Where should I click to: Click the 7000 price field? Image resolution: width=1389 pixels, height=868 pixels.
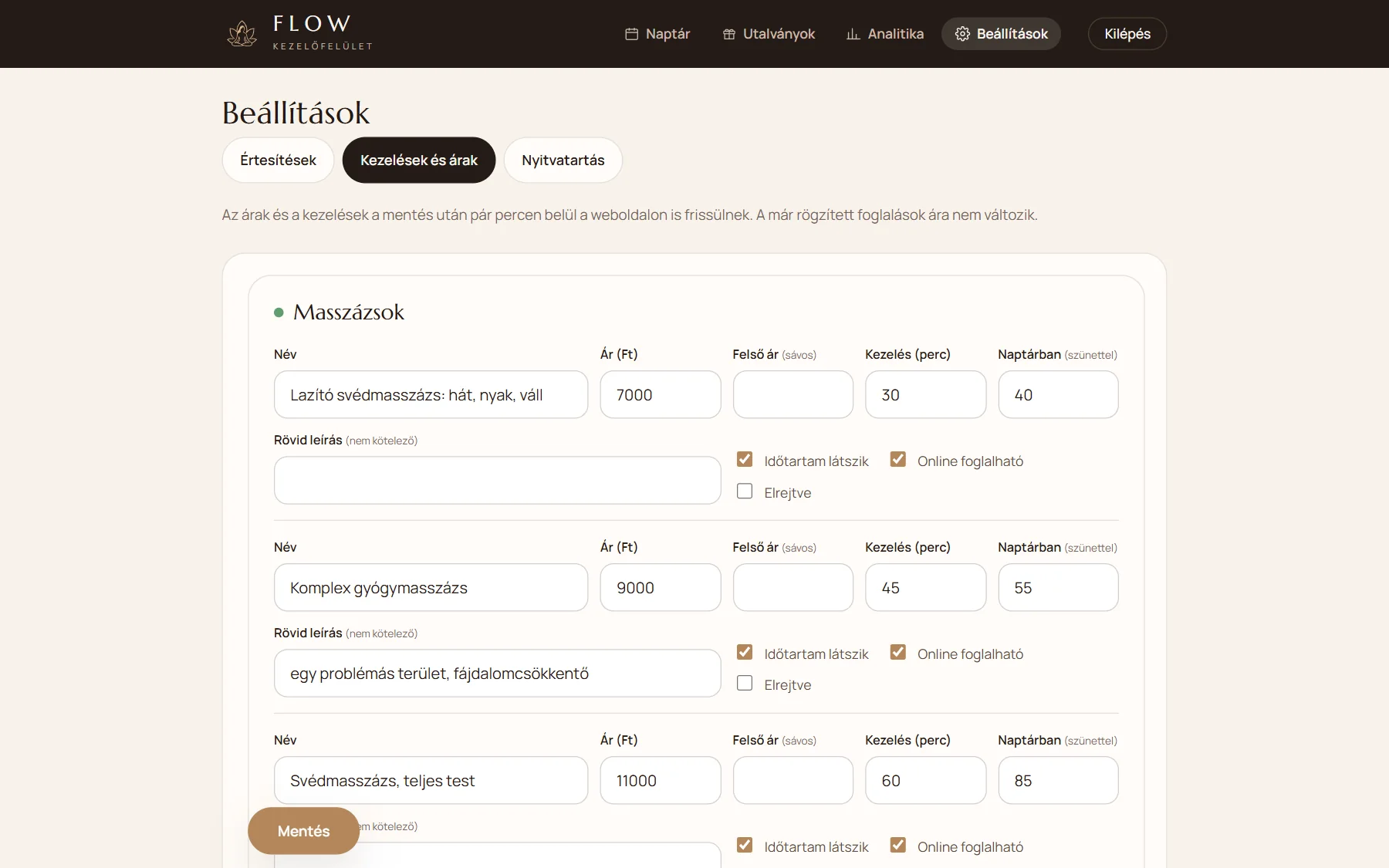(x=661, y=395)
